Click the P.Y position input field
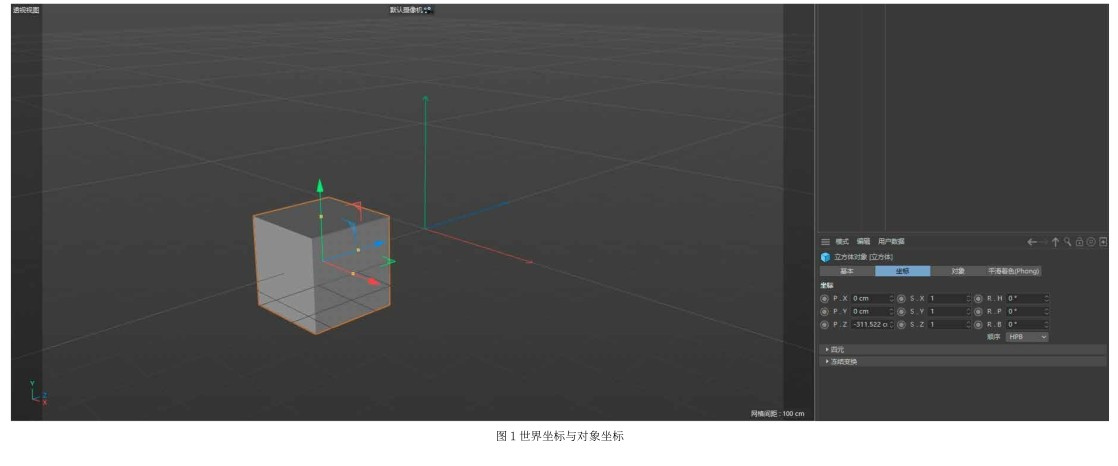 coord(868,311)
